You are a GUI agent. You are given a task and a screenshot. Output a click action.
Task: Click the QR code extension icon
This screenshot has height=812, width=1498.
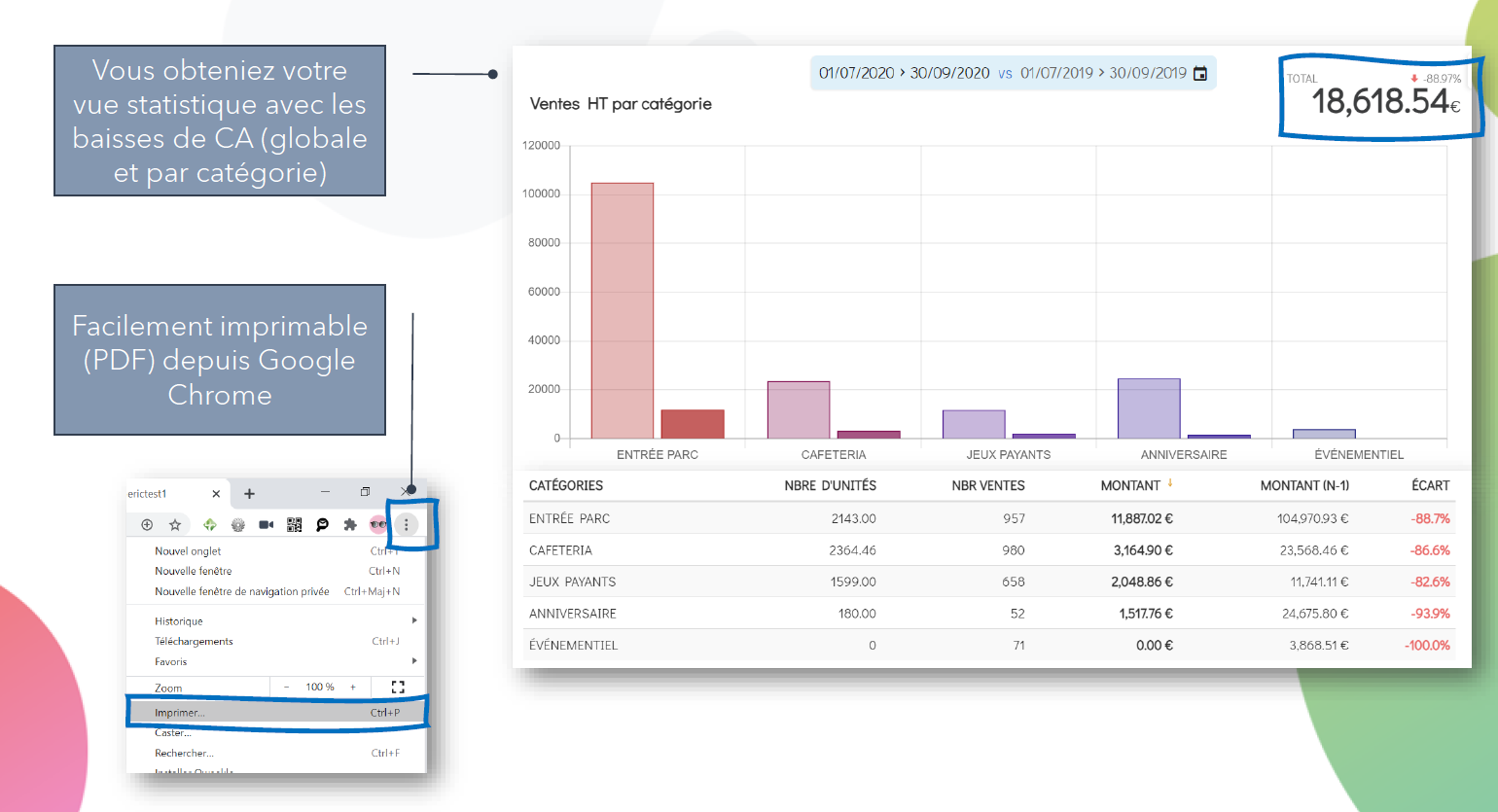[x=295, y=525]
